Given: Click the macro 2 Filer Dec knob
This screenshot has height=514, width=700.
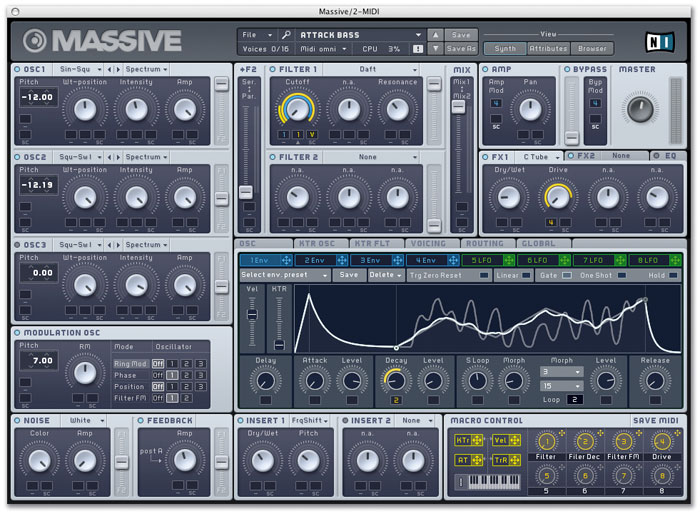Looking at the screenshot, I should (x=585, y=442).
